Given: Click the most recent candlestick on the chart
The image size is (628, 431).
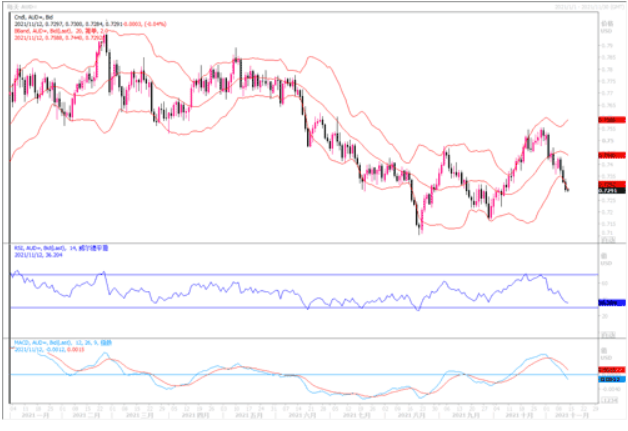Looking at the screenshot, I should click(x=568, y=187).
